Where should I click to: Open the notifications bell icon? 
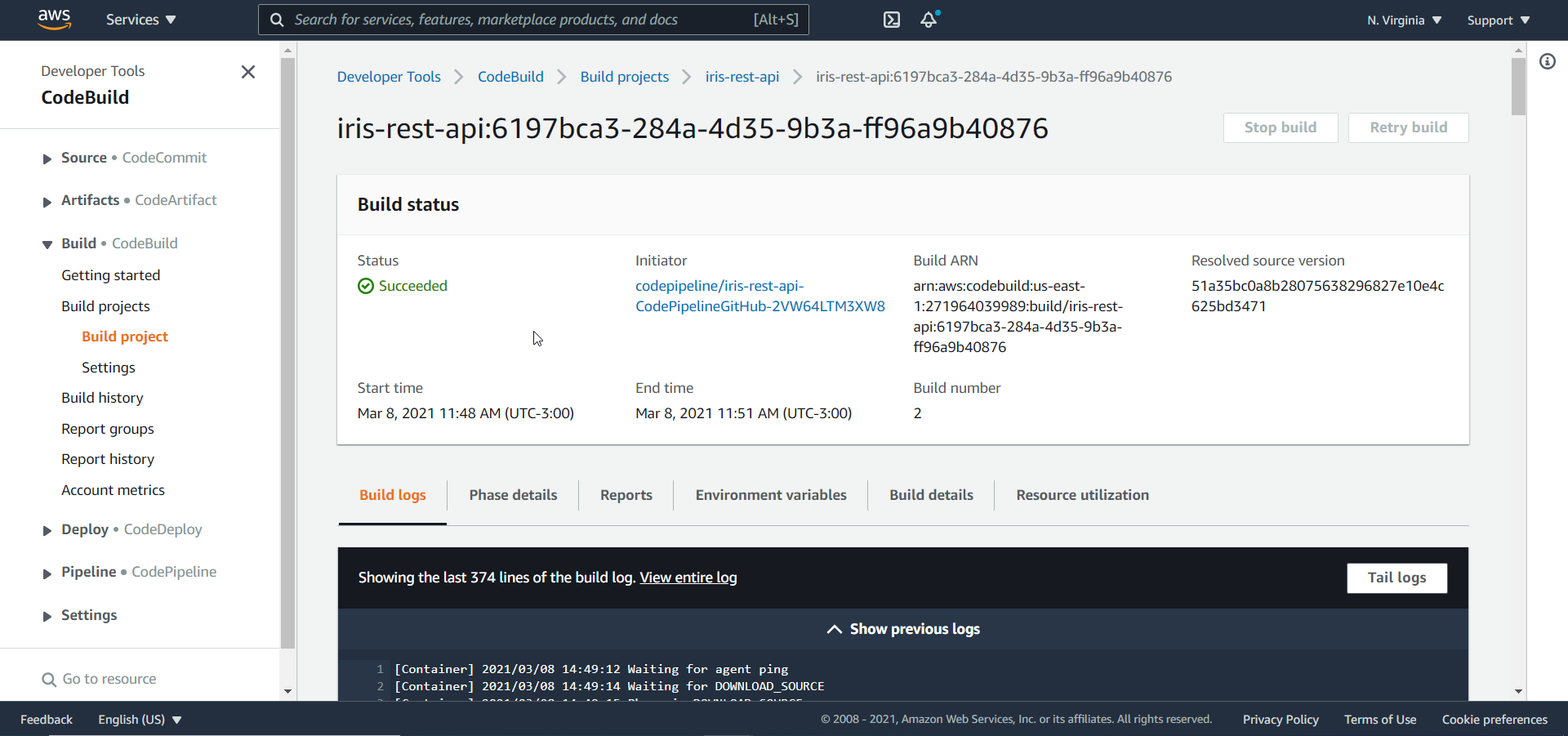click(929, 20)
